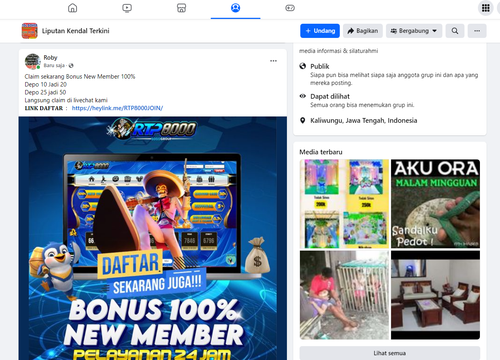Click the Publik privacy label
The image size is (500, 360).
click(320, 66)
